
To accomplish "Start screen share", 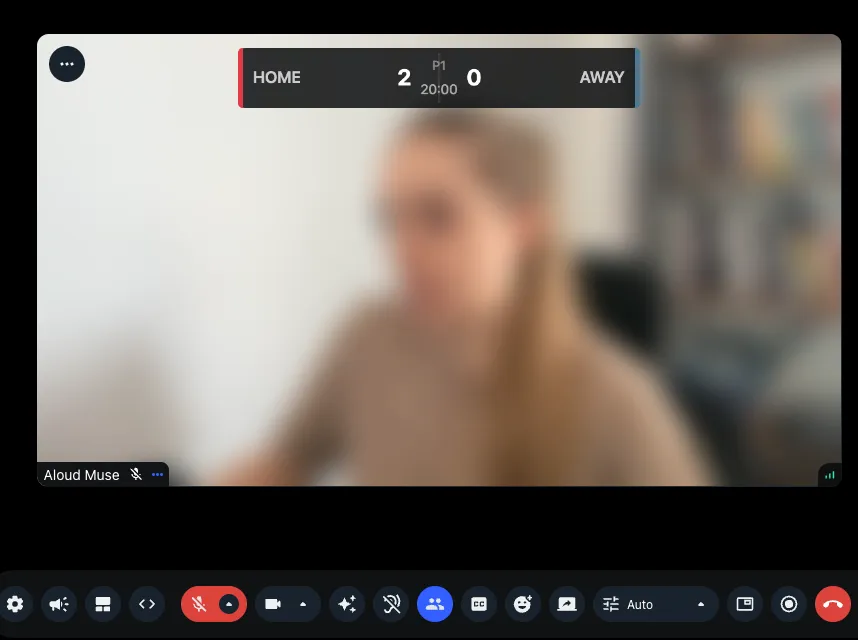I will [567, 604].
